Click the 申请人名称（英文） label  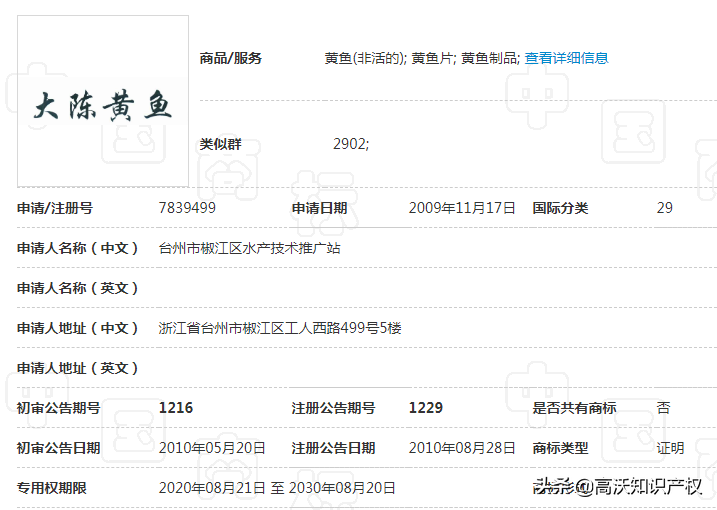point(77,288)
